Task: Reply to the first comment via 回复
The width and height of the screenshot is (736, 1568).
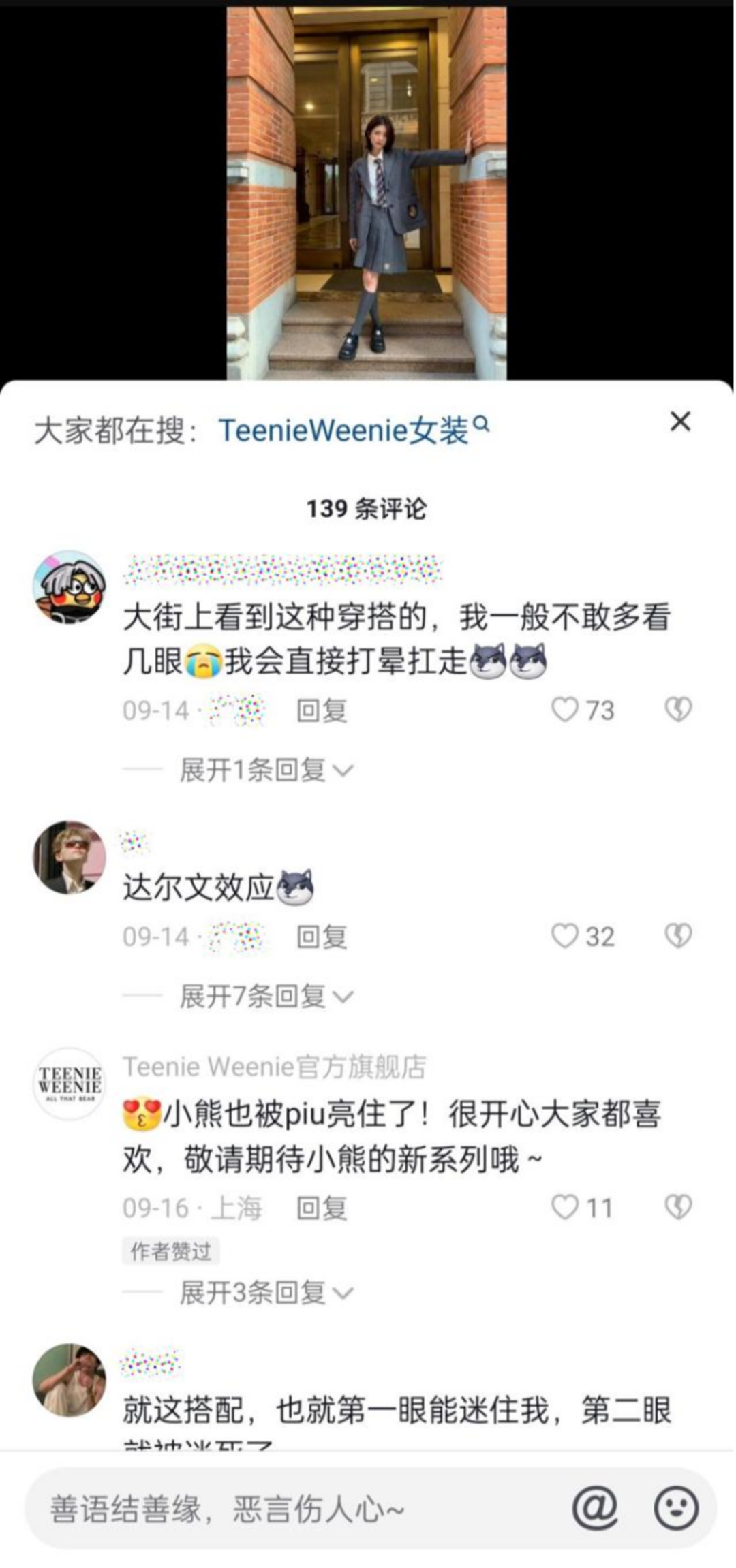Action: click(x=322, y=710)
